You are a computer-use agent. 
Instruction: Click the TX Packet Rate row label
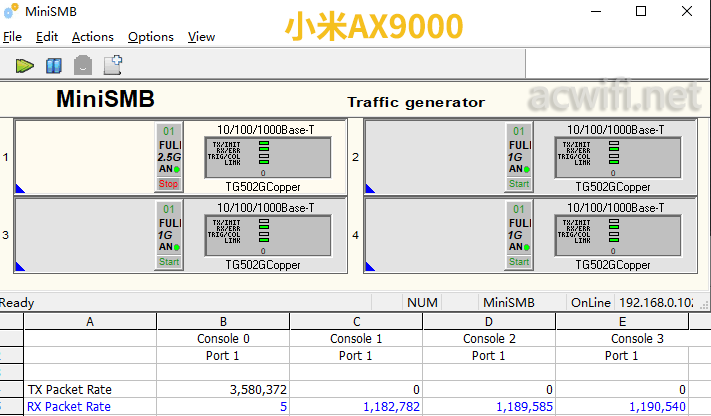pos(70,390)
